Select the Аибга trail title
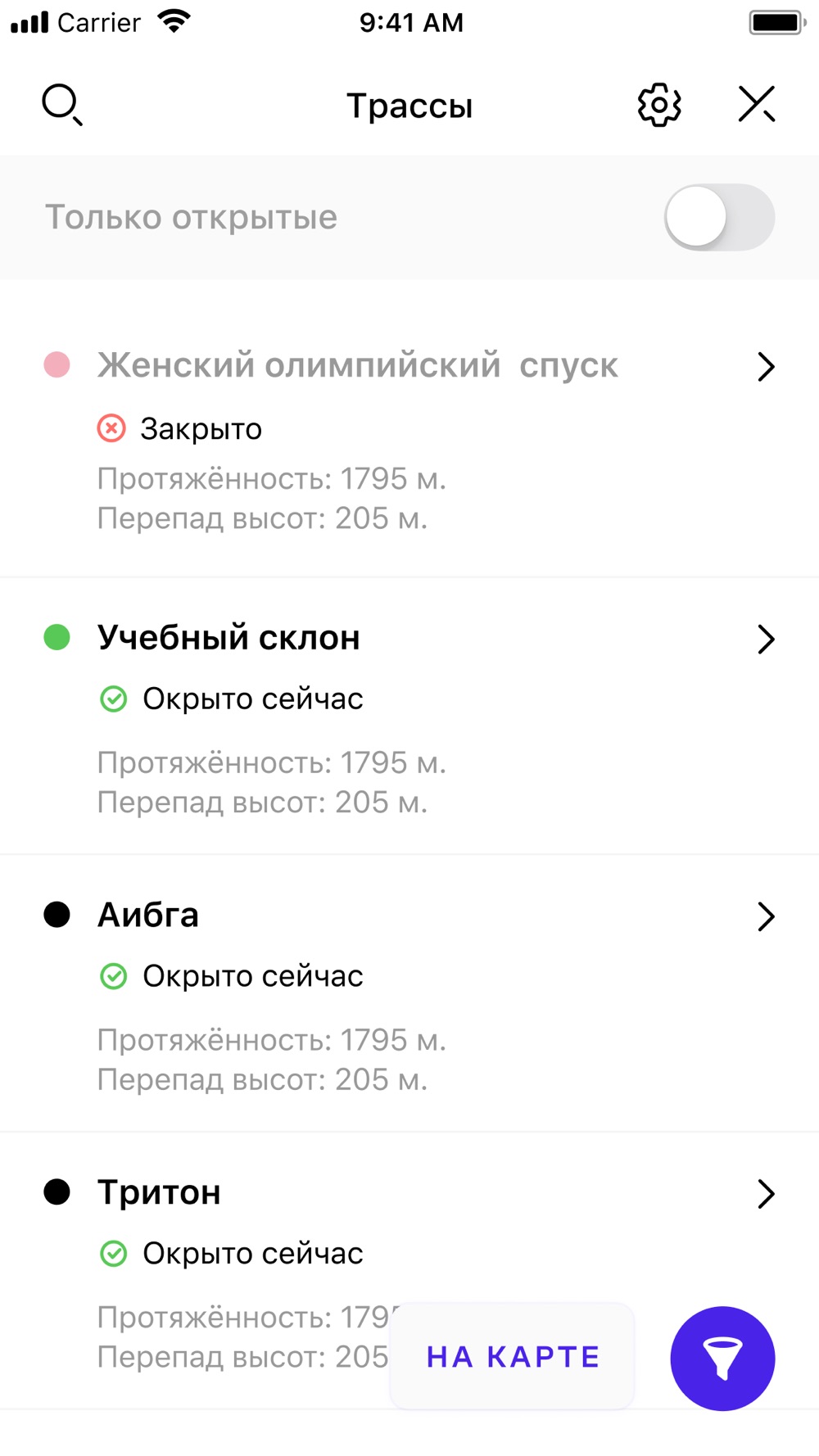The width and height of the screenshot is (819, 1456). [x=148, y=915]
